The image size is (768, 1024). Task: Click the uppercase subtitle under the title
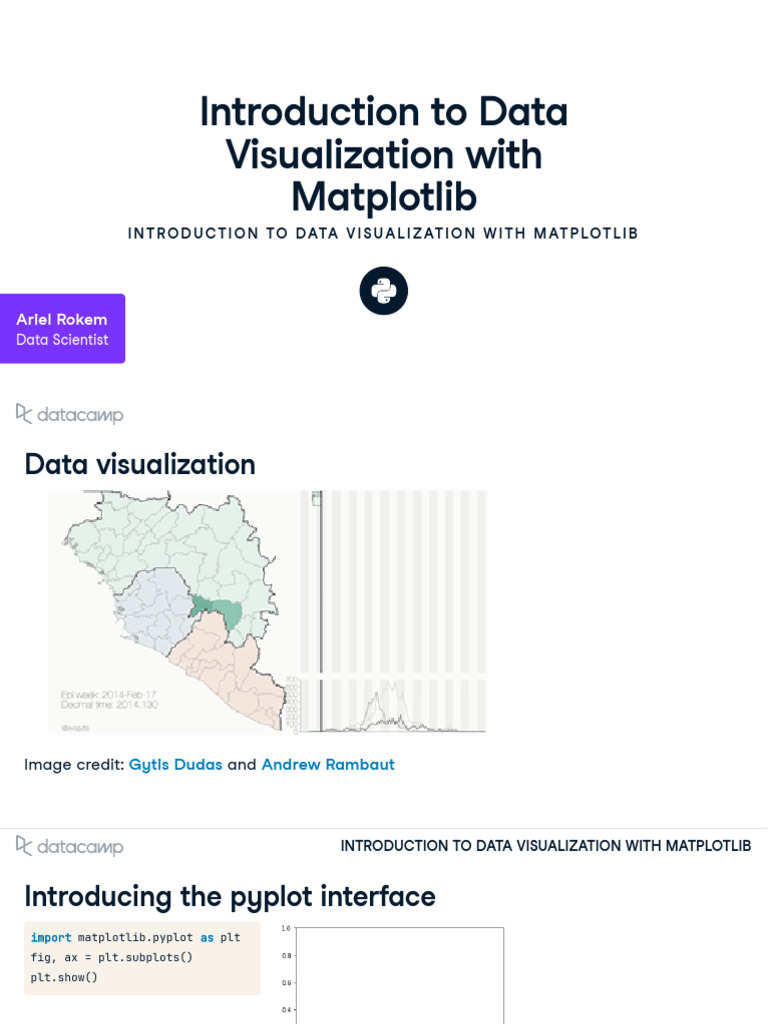pos(384,233)
